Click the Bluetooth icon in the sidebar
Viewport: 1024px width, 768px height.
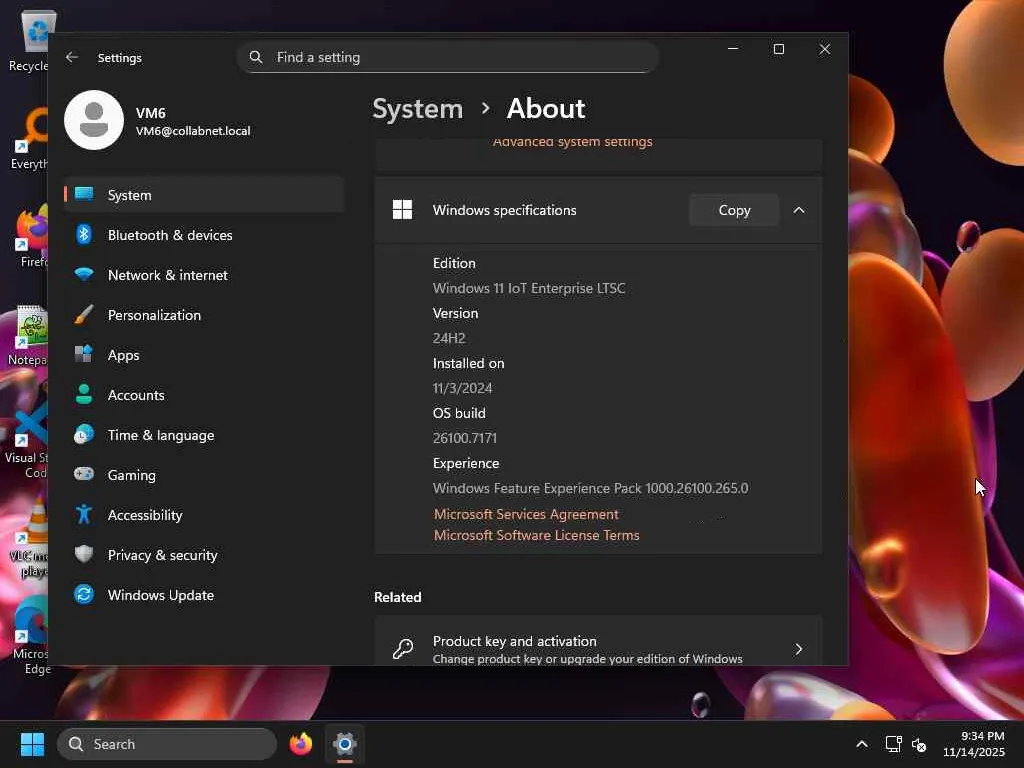[x=84, y=234]
